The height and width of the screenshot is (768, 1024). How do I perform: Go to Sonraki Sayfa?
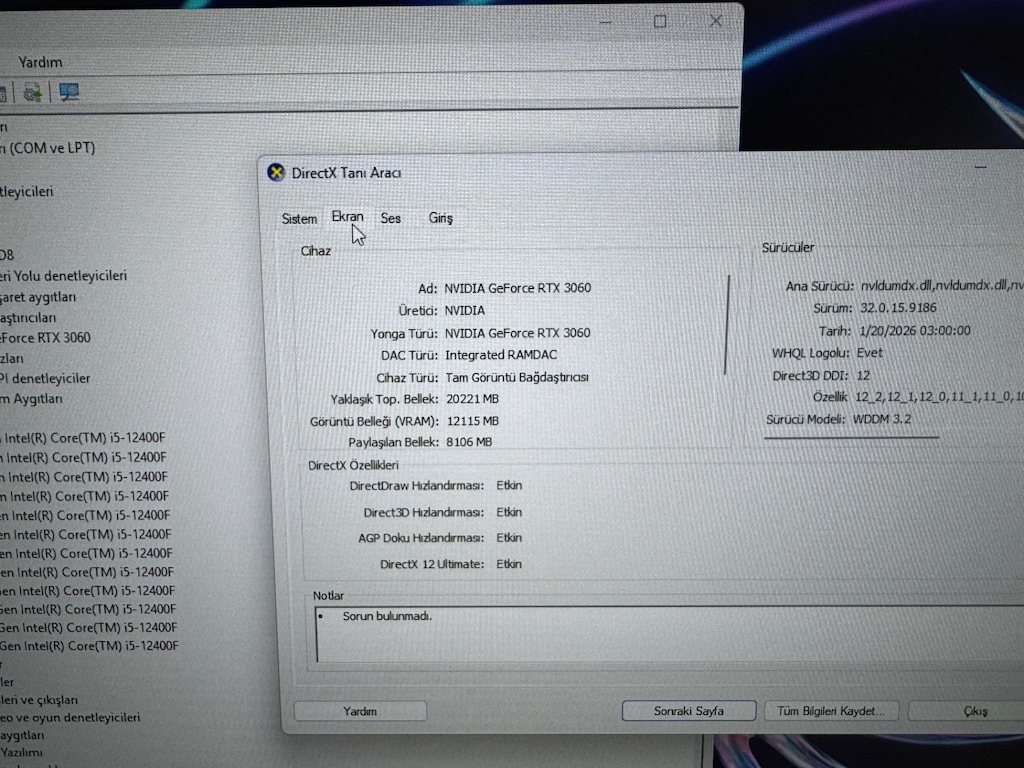(689, 711)
